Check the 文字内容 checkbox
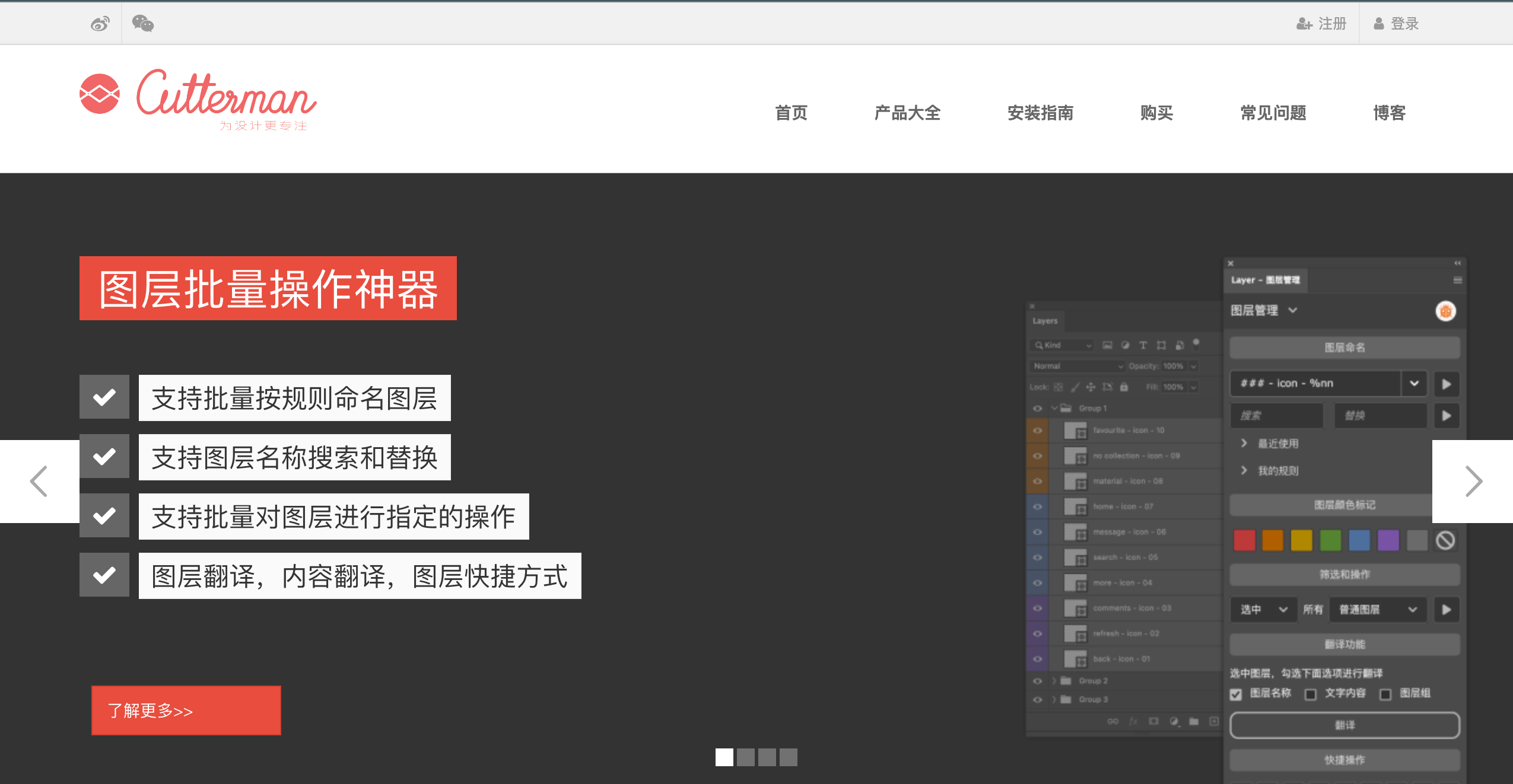 1310,694
